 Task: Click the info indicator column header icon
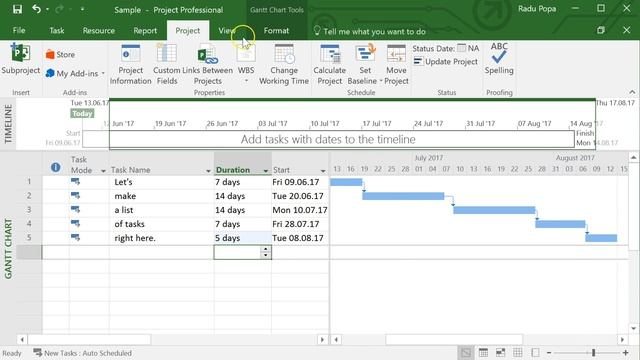[x=56, y=167]
